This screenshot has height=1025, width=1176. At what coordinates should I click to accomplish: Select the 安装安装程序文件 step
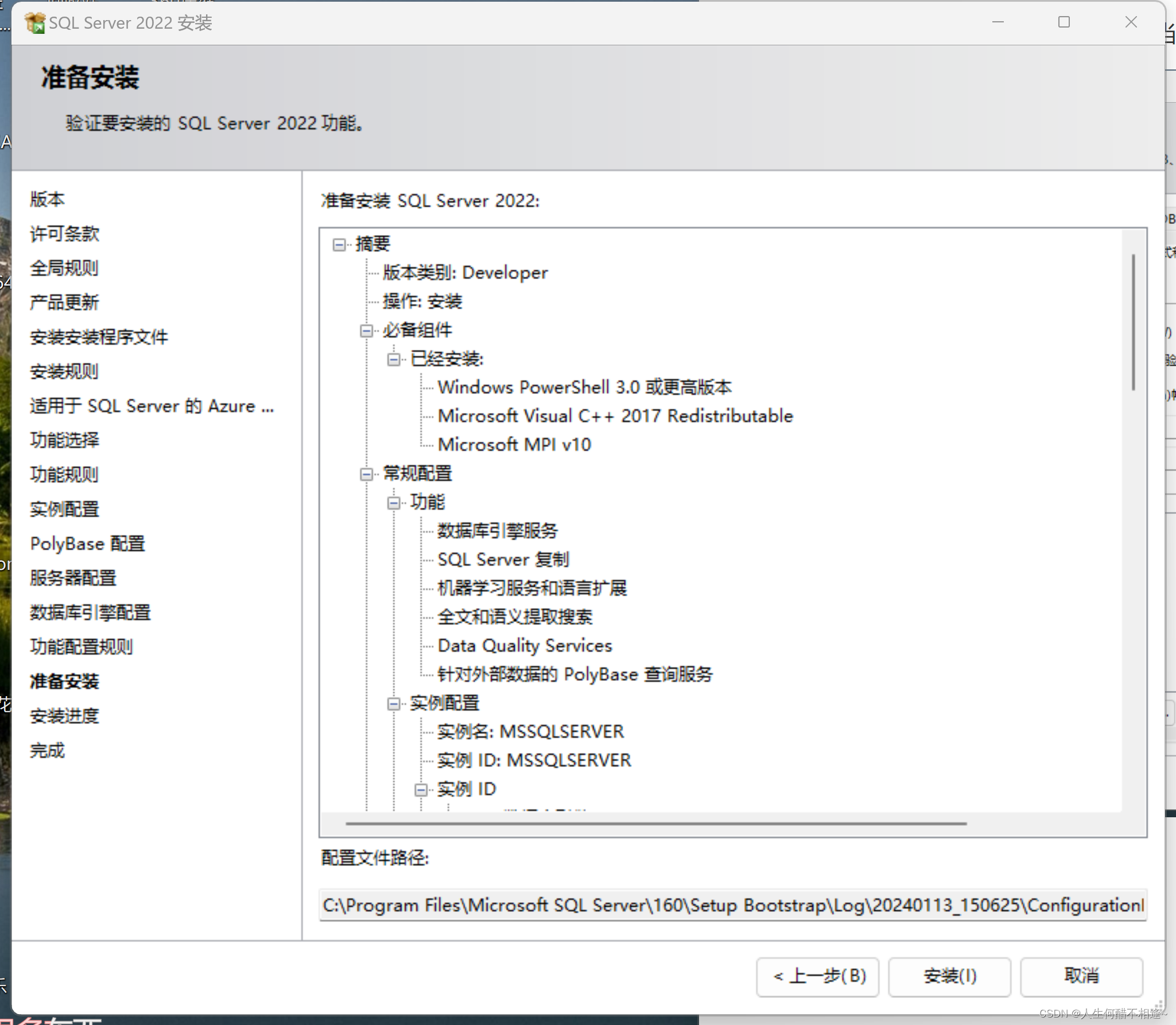point(99,337)
